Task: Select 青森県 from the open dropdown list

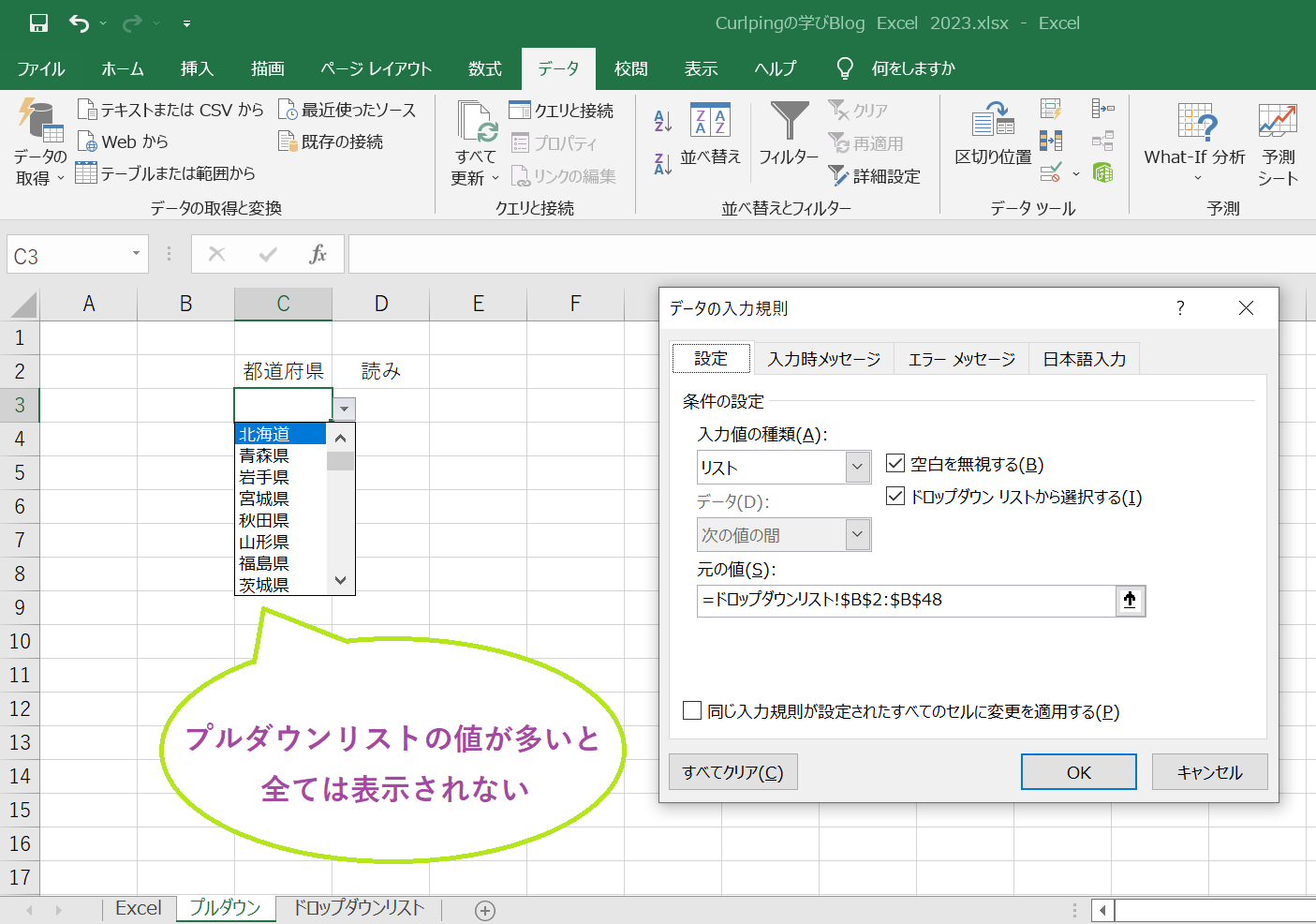Action: click(265, 455)
